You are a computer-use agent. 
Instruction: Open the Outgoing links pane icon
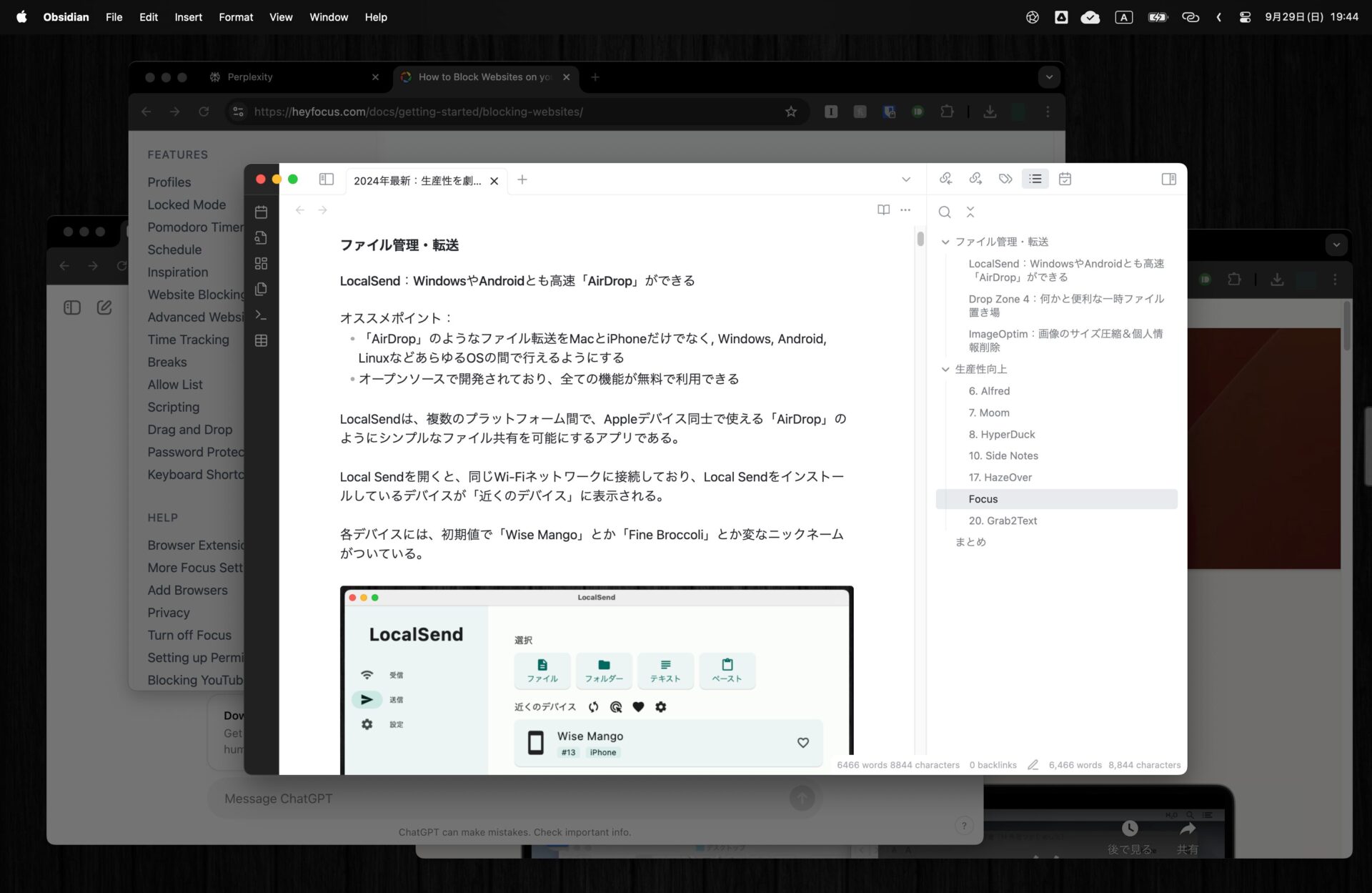point(975,179)
